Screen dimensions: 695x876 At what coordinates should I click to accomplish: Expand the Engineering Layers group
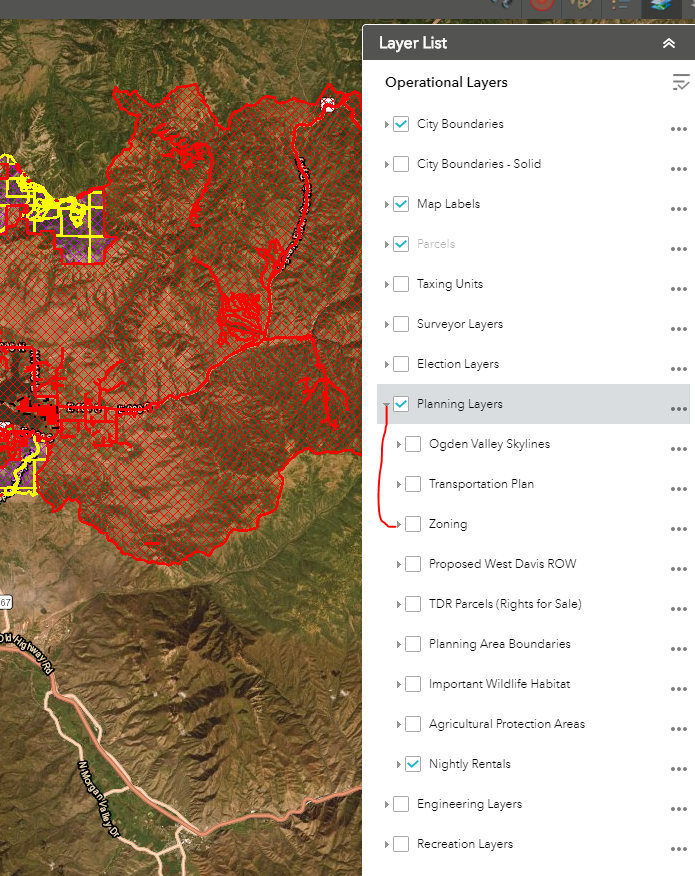point(386,804)
